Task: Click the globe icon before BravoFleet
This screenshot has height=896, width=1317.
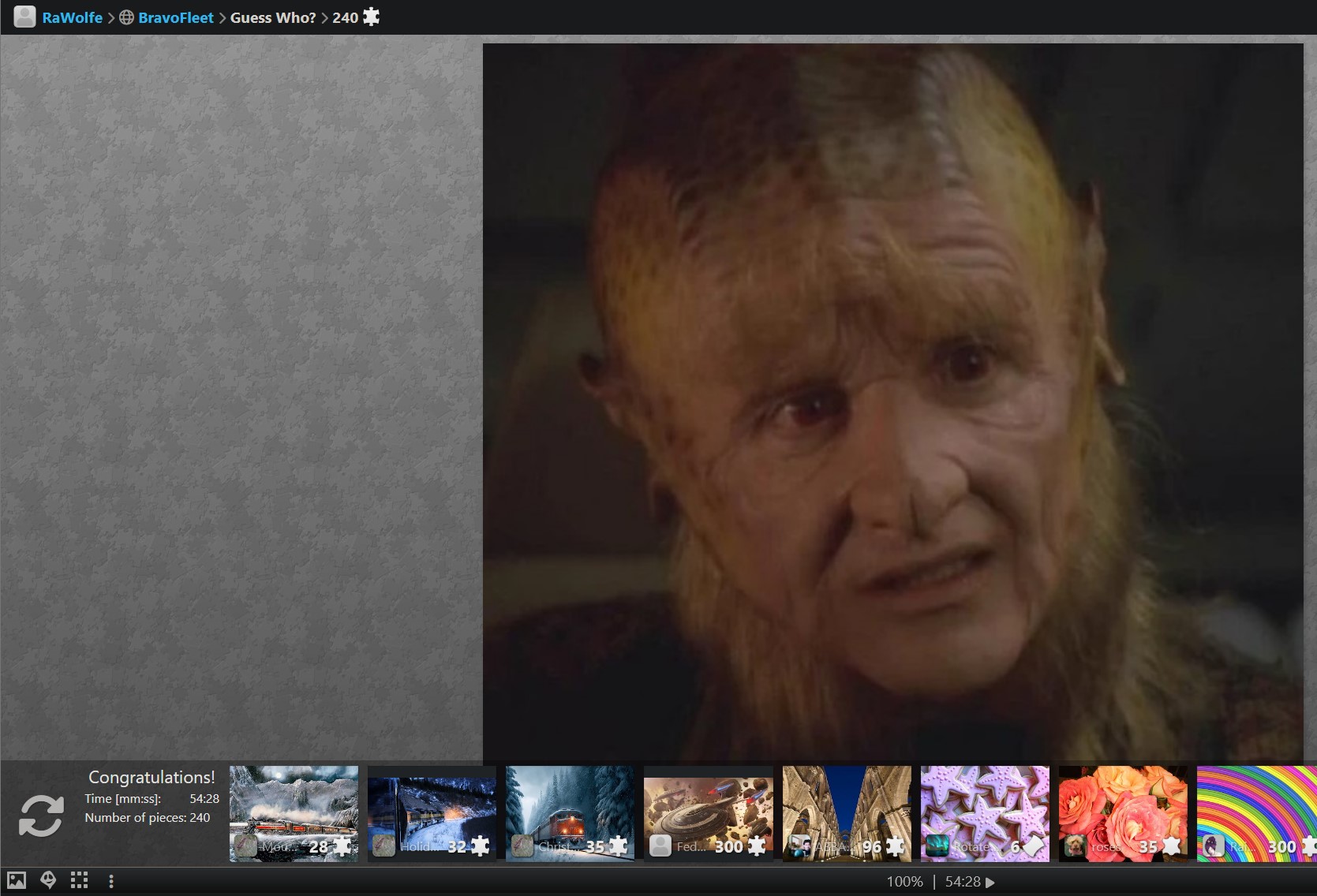Action: [126, 17]
